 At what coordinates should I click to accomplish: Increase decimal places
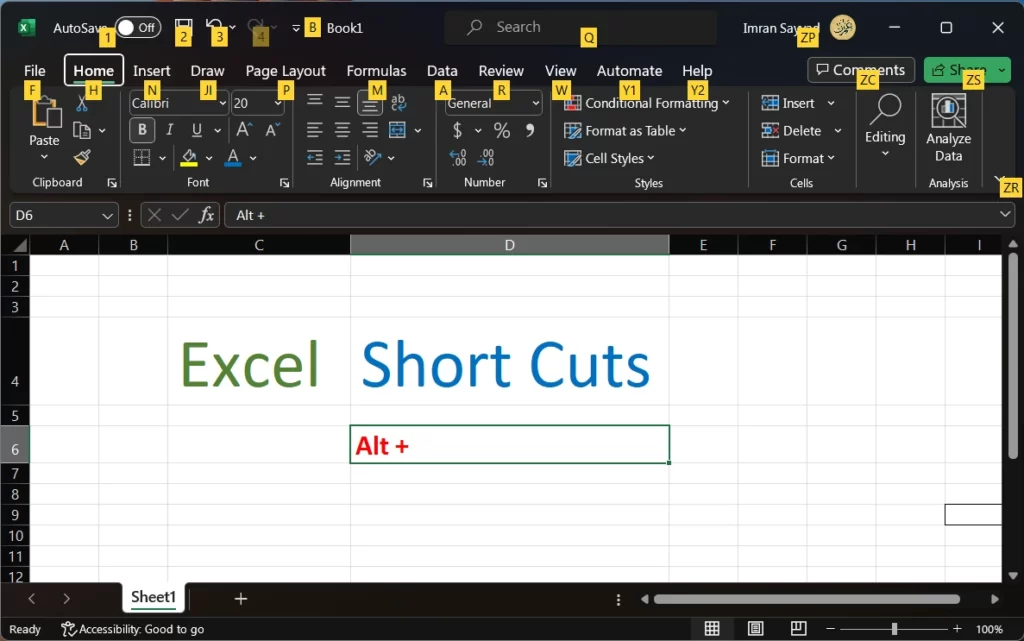(458, 157)
